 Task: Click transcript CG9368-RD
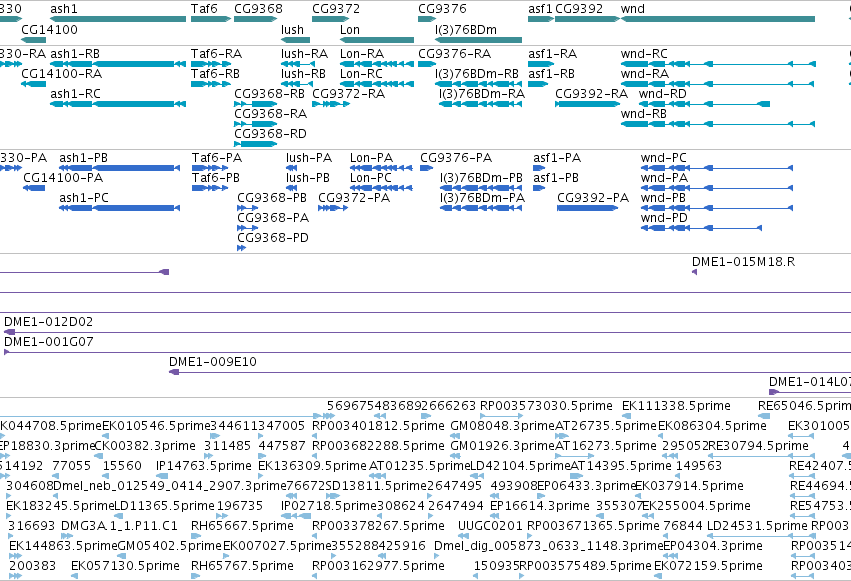coord(256,144)
